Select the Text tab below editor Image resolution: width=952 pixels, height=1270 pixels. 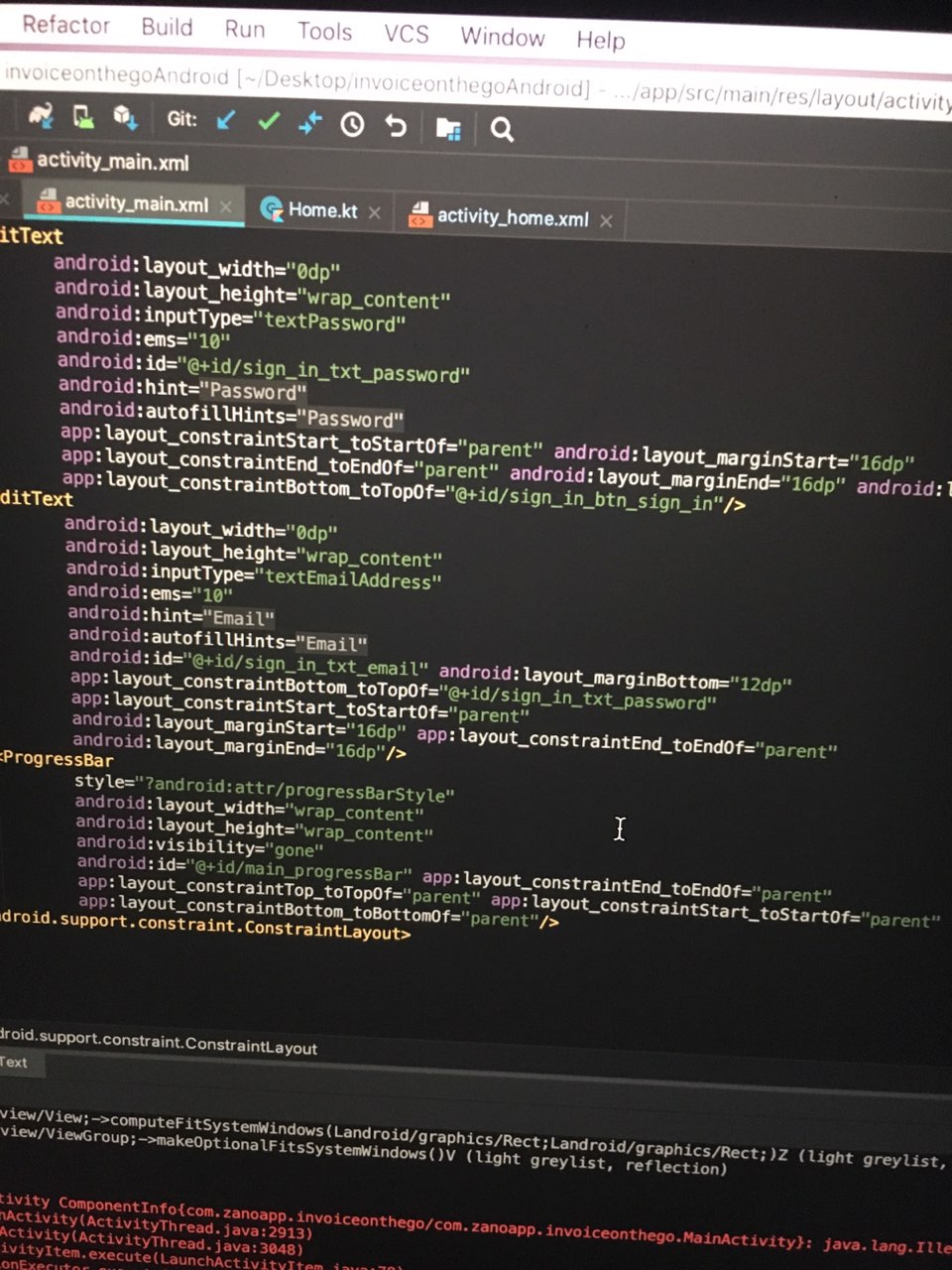click(14, 1062)
